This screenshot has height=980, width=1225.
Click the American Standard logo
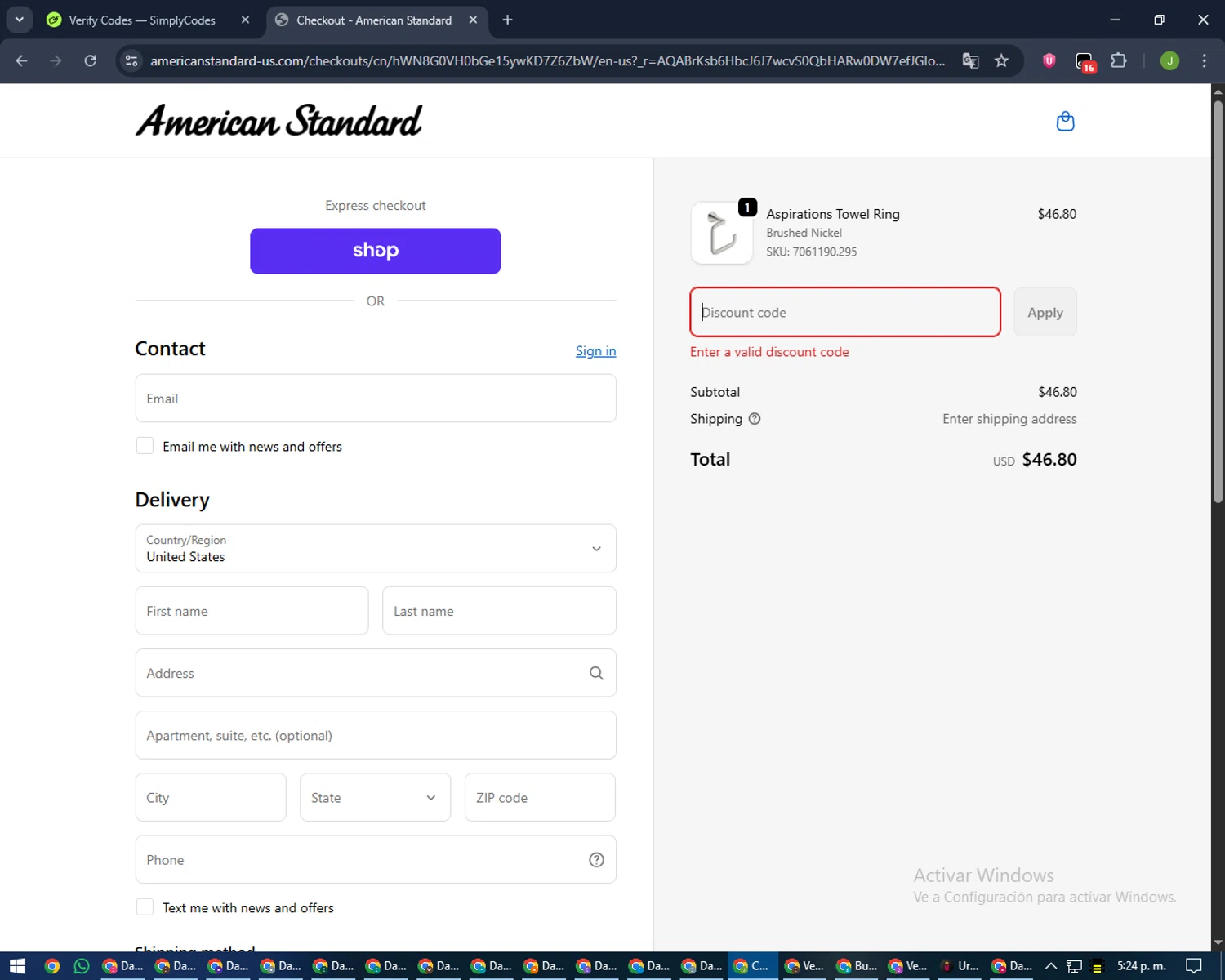(x=278, y=121)
